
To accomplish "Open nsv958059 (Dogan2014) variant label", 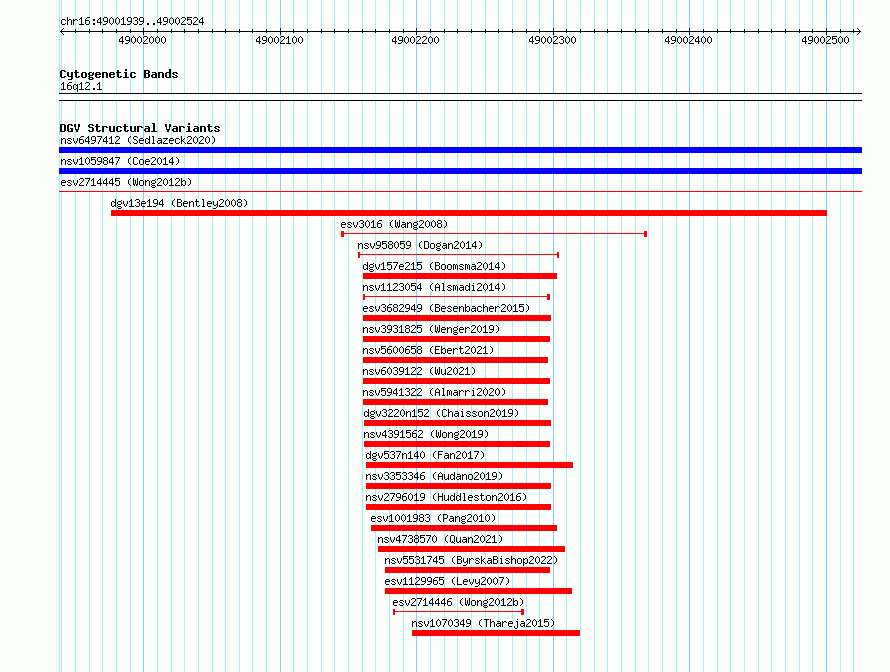I will coord(420,245).
